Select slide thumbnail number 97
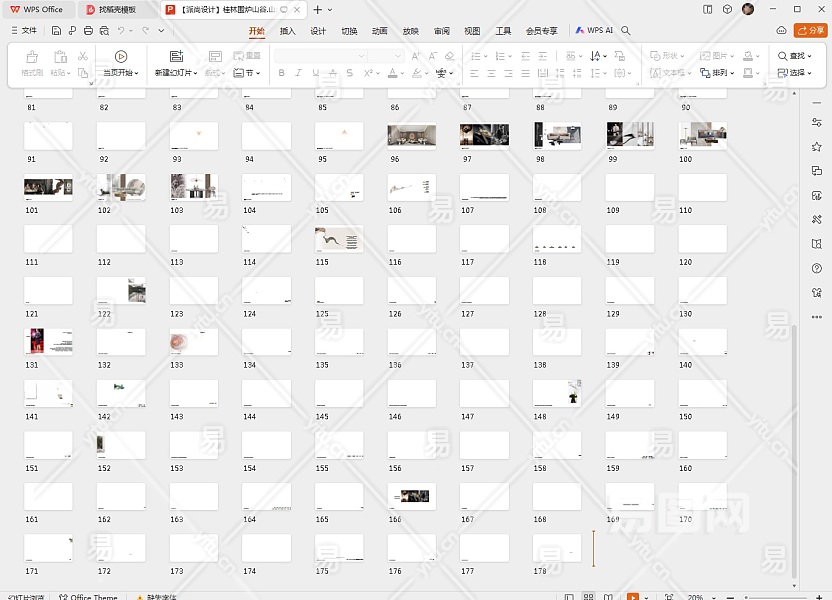The height and width of the screenshot is (600, 832). pos(484,135)
